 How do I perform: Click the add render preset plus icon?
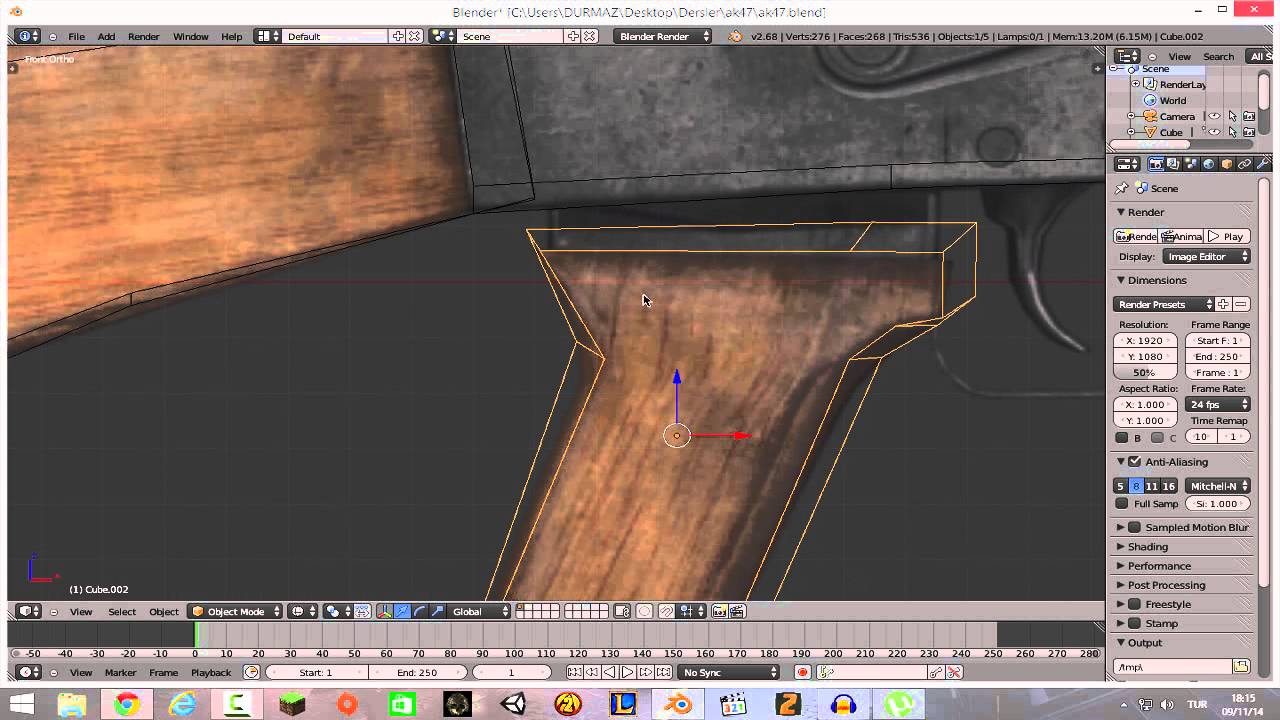point(1223,304)
